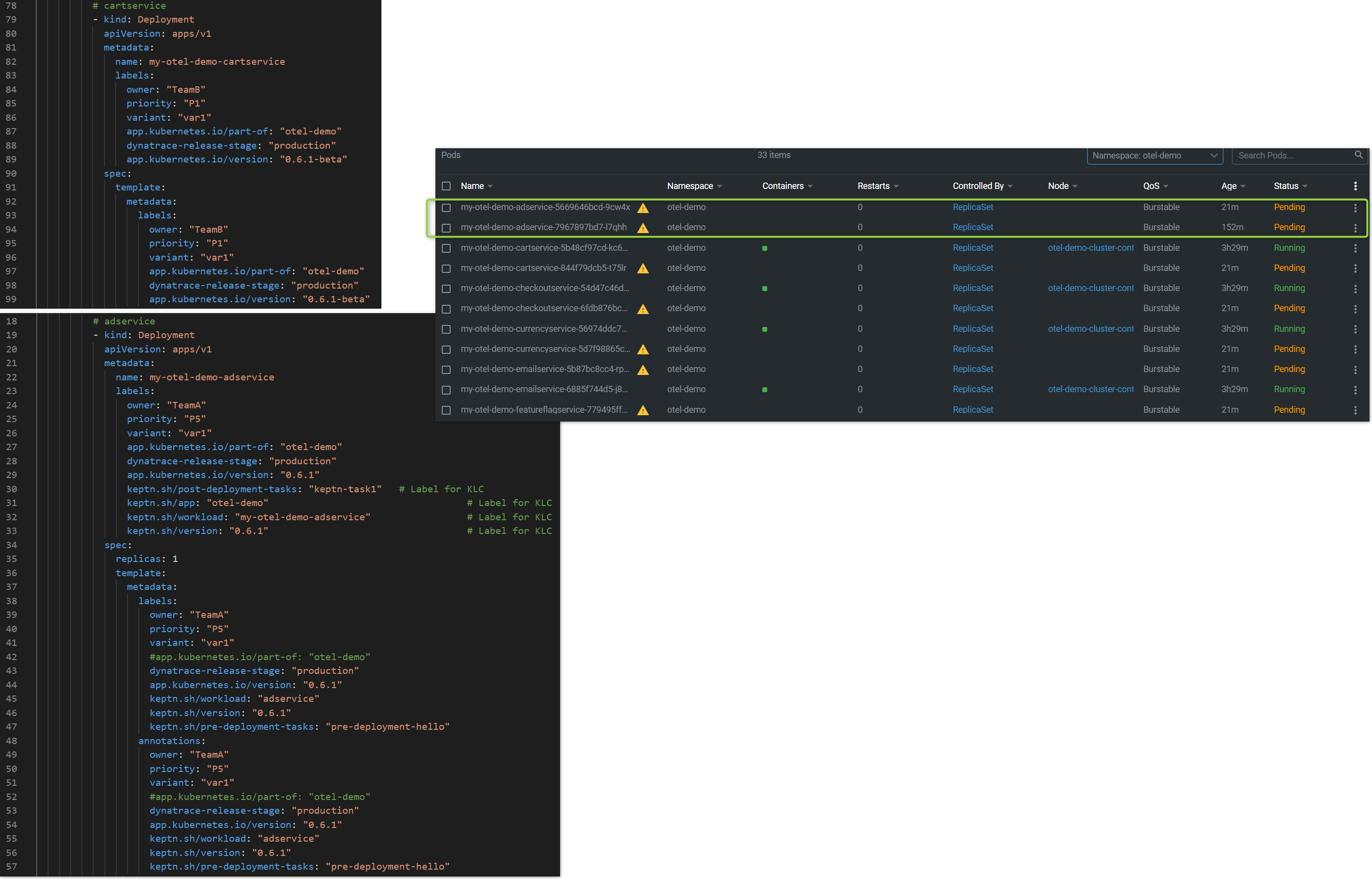Select the checkbox for adservice-7967897bd7-l7qhh pod
The height and width of the screenshot is (879, 1372).
click(446, 227)
